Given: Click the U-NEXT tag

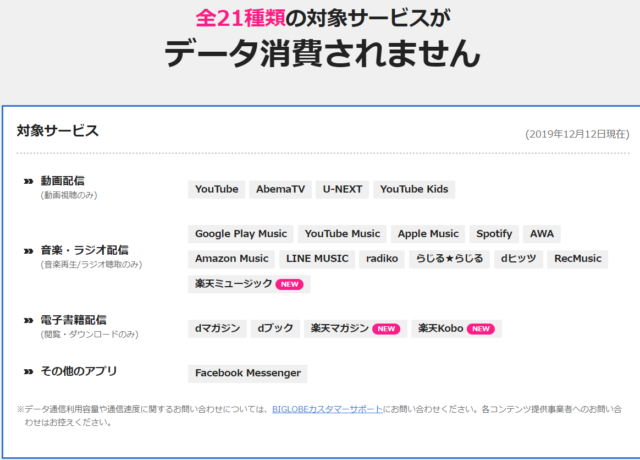Looking at the screenshot, I should click(342, 189).
